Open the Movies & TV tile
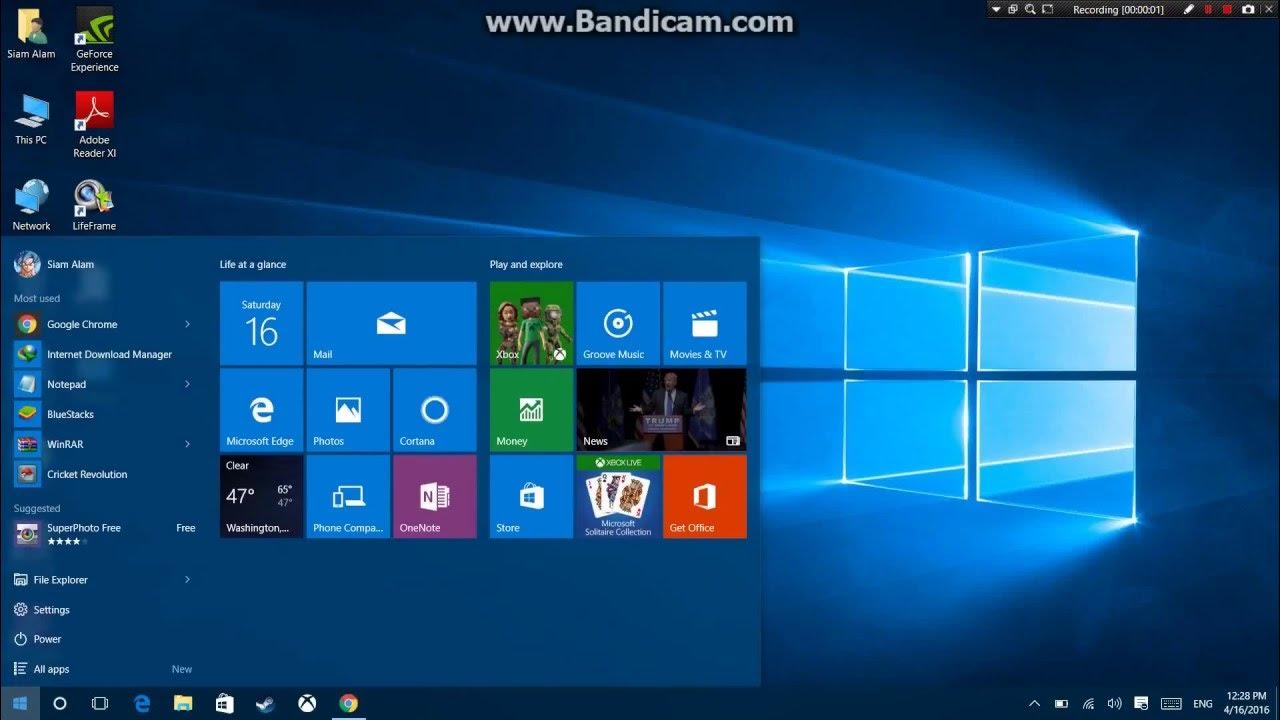Viewport: 1280px width, 720px height. 704,323
